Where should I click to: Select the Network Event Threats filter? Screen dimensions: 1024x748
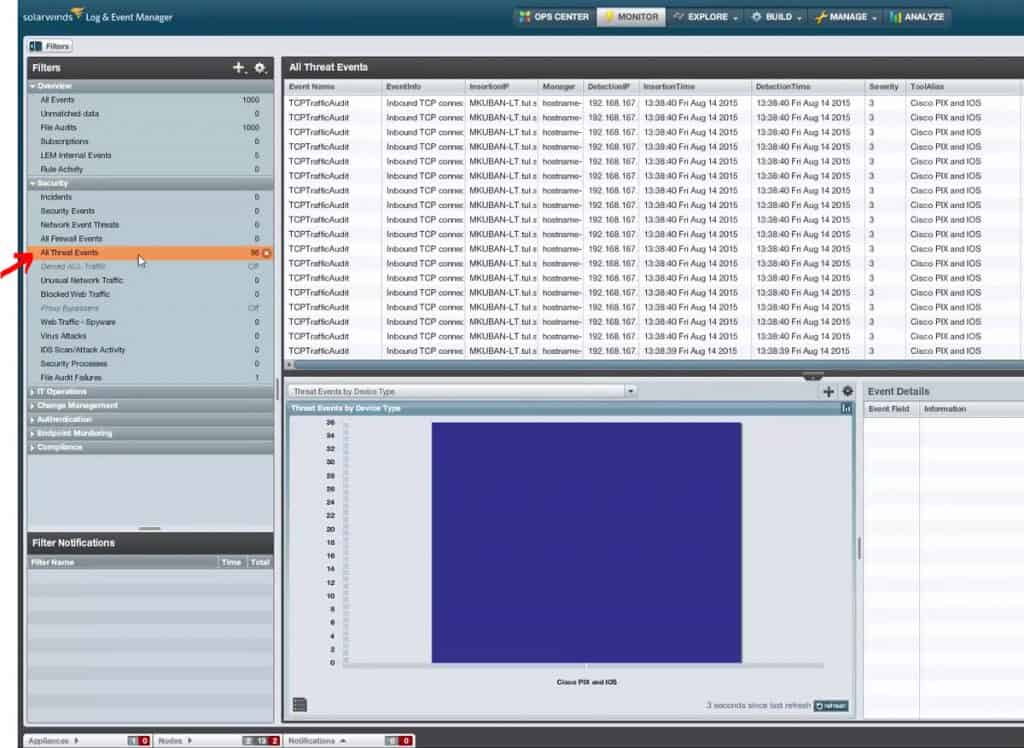tap(150, 225)
